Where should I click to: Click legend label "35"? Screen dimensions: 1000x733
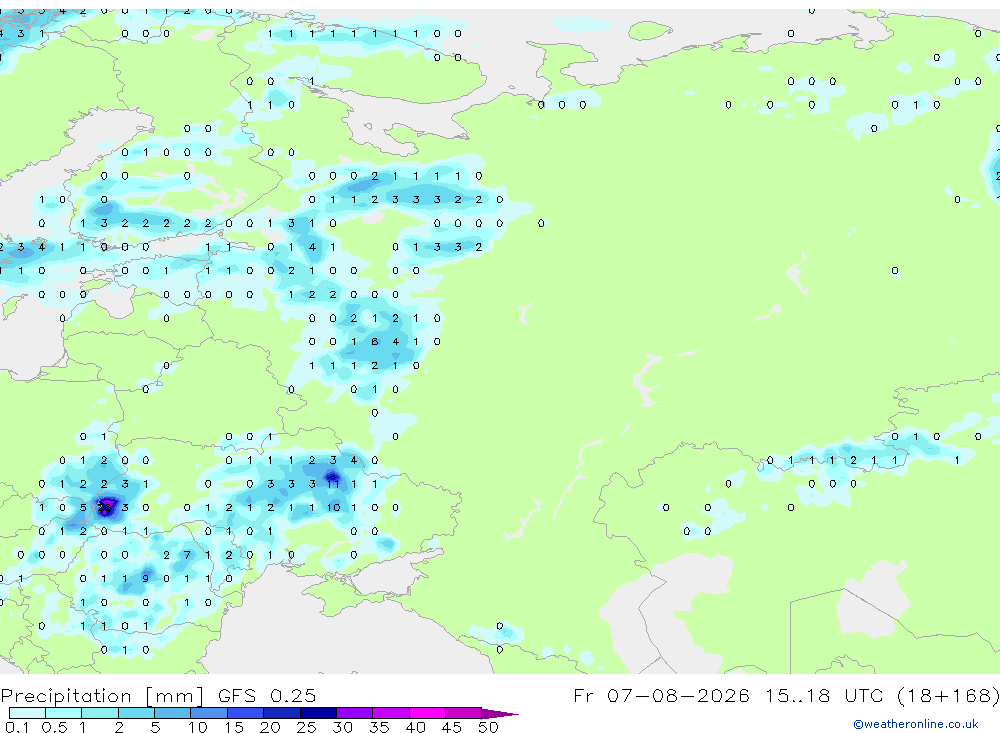point(379,727)
